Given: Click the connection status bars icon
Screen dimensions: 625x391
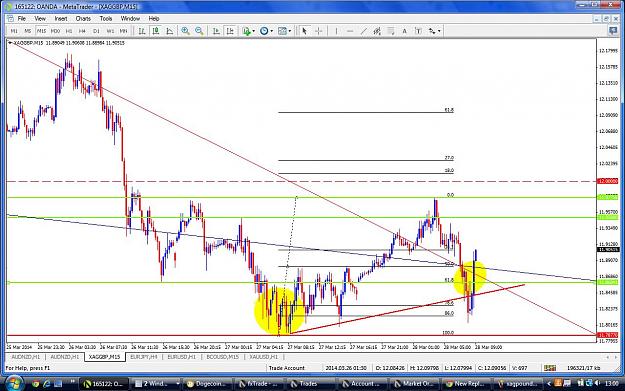Looking at the screenshot, I should [x=550, y=368].
